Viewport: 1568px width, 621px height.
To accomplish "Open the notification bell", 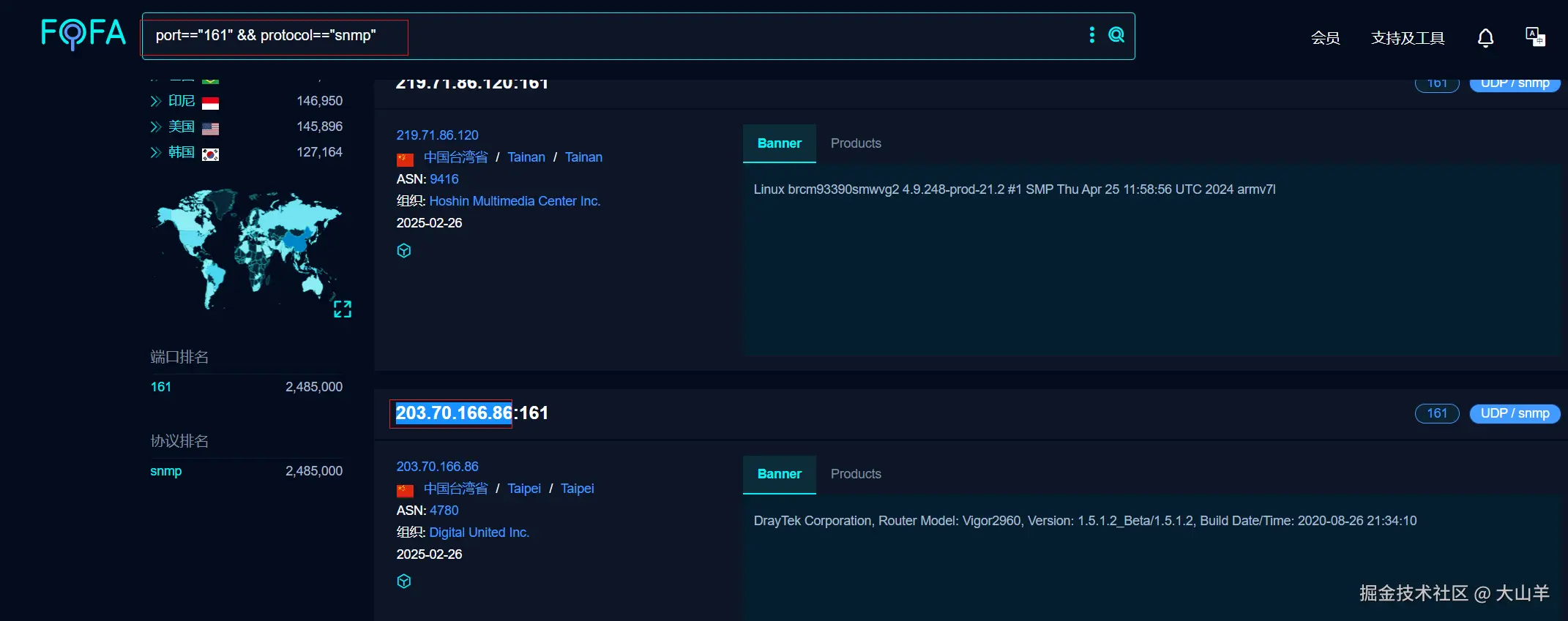I will (1485, 37).
